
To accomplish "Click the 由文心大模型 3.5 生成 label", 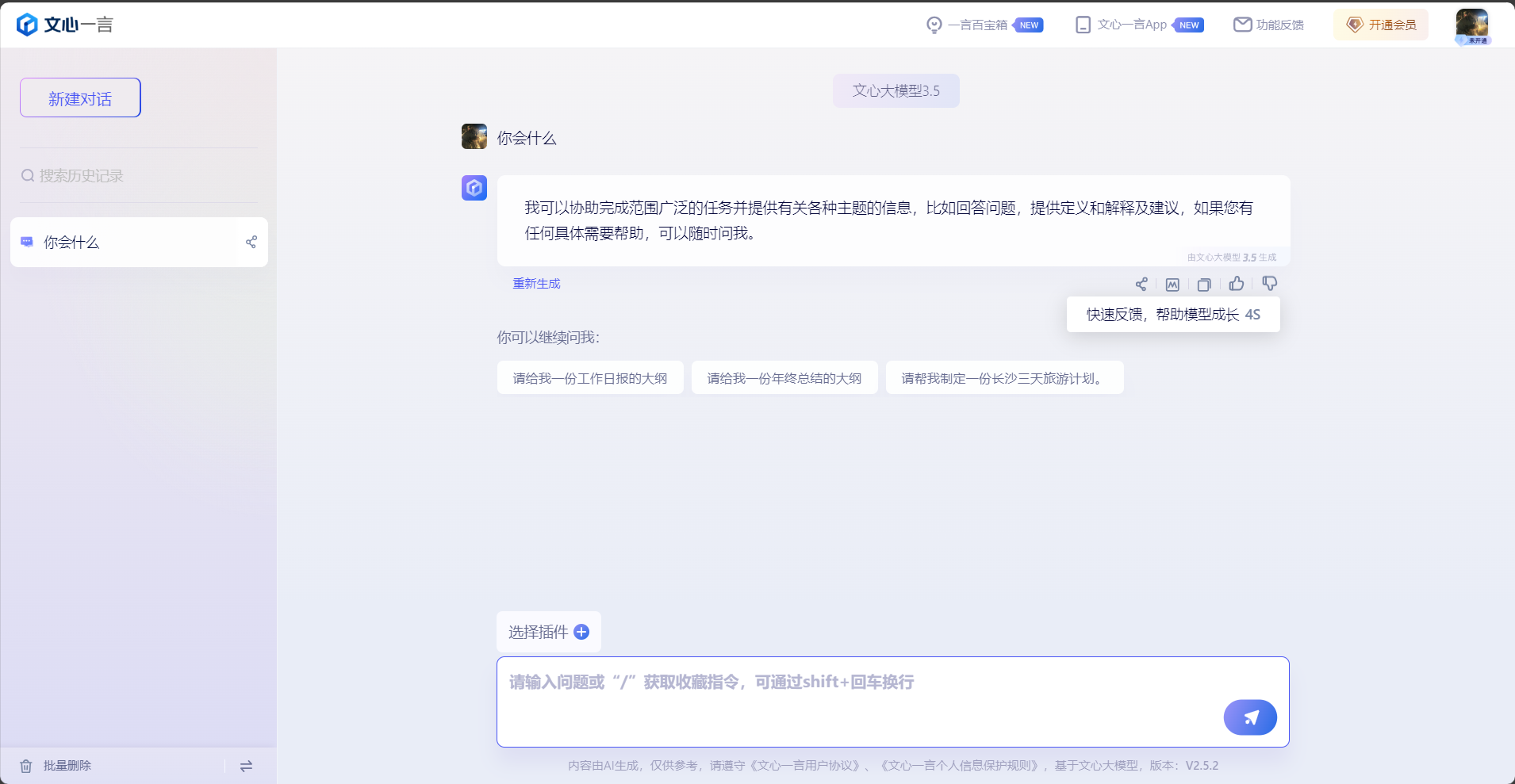I will [1232, 258].
